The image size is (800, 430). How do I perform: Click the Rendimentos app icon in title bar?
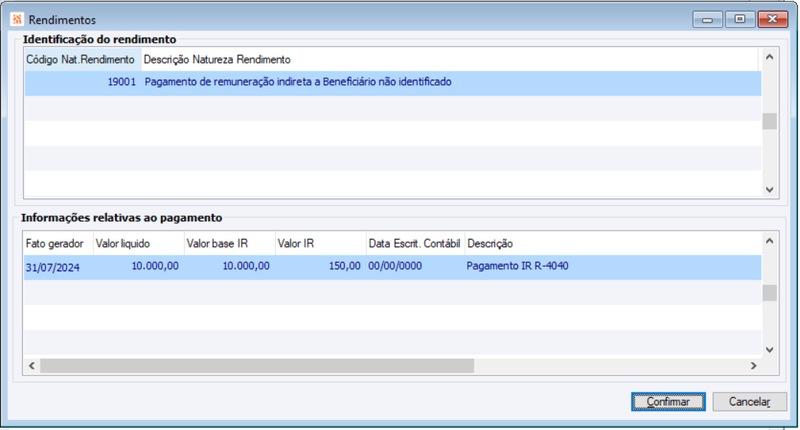pyautogui.click(x=17, y=19)
